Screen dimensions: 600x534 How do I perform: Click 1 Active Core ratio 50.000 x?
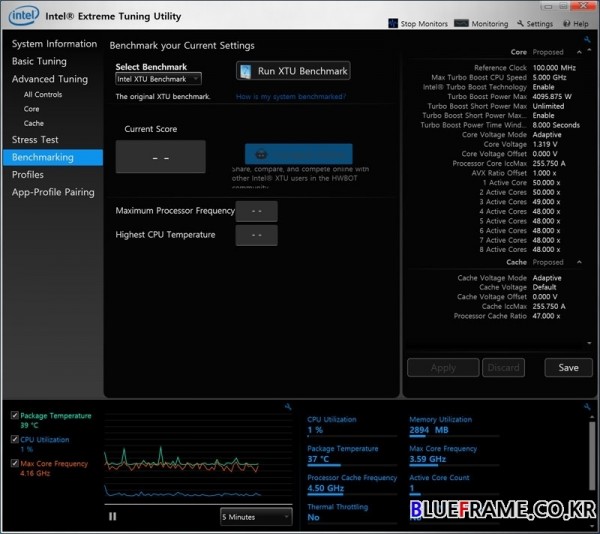546,182
